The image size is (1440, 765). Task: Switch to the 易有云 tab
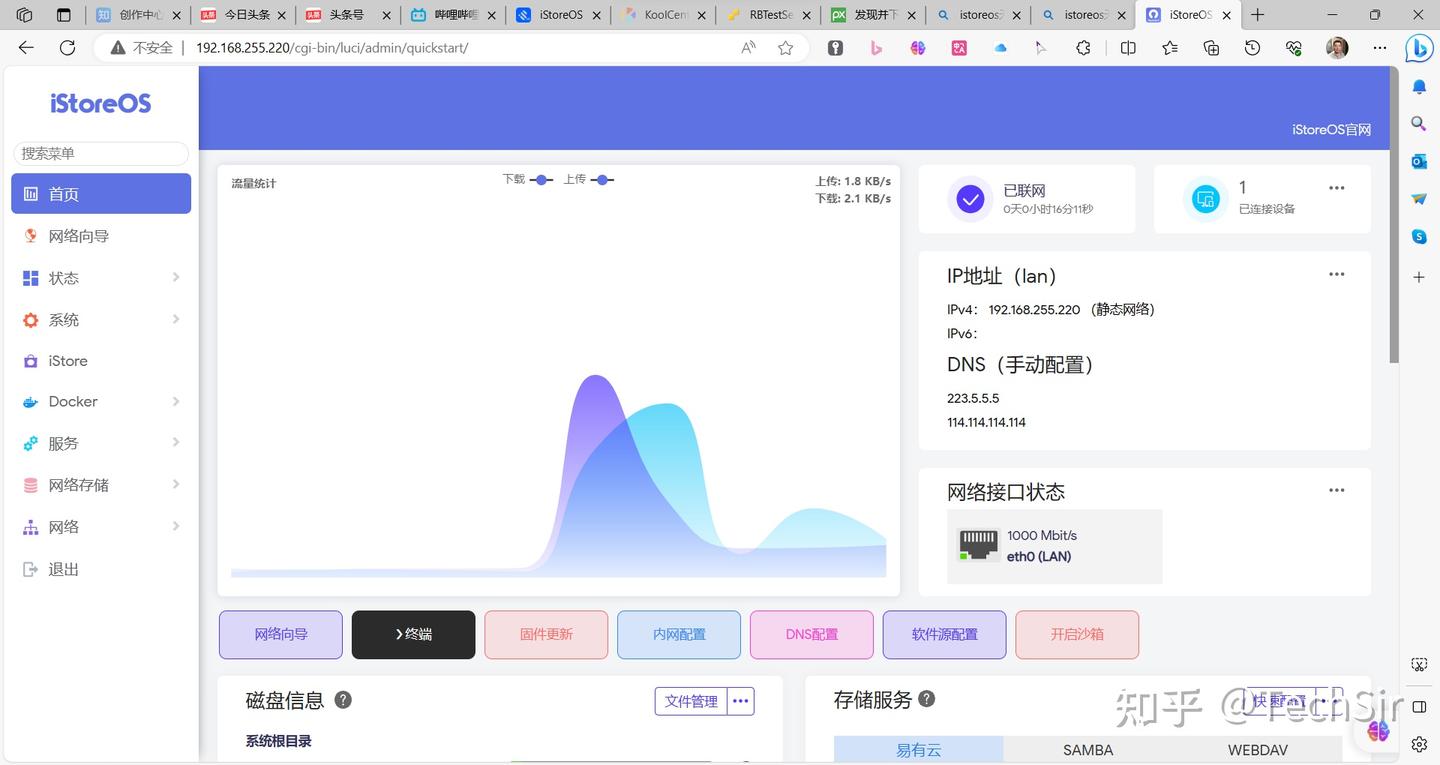(x=919, y=750)
